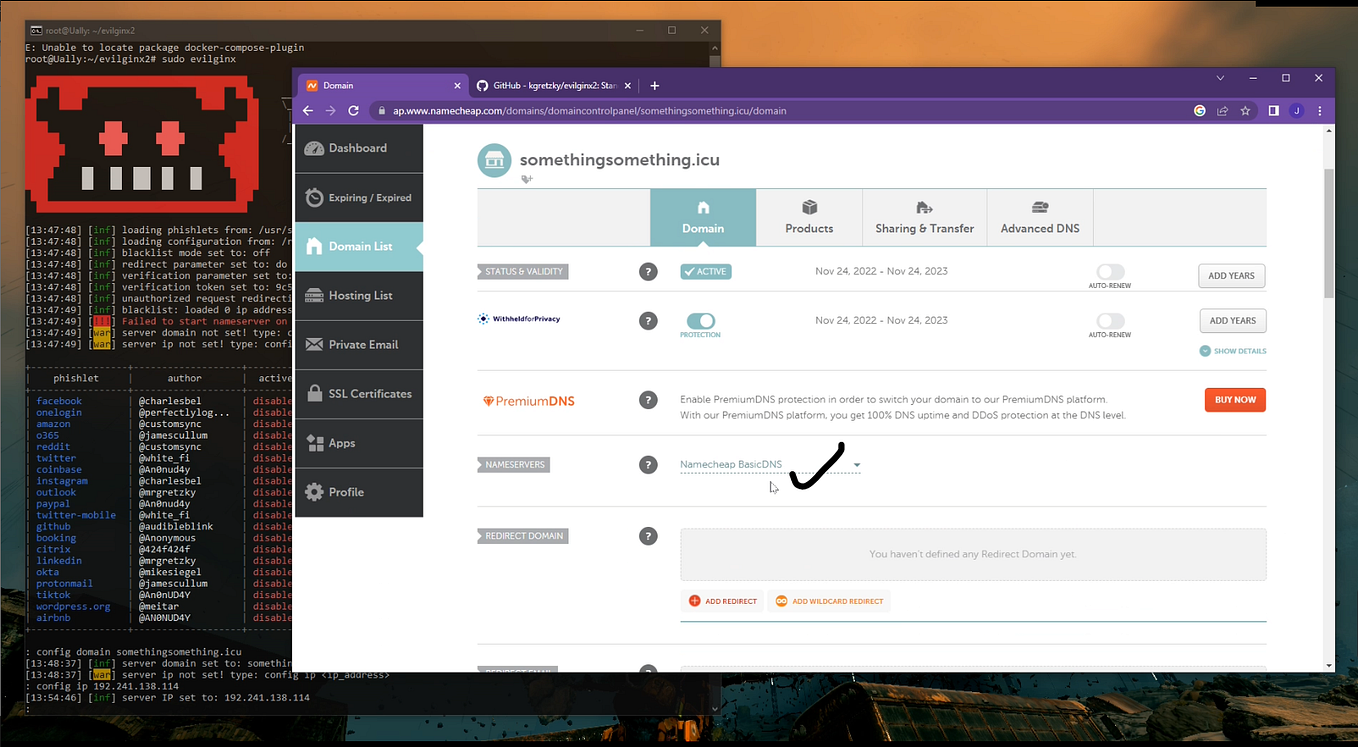
Task: Switch to Advanced DNS tab
Action: (1040, 217)
